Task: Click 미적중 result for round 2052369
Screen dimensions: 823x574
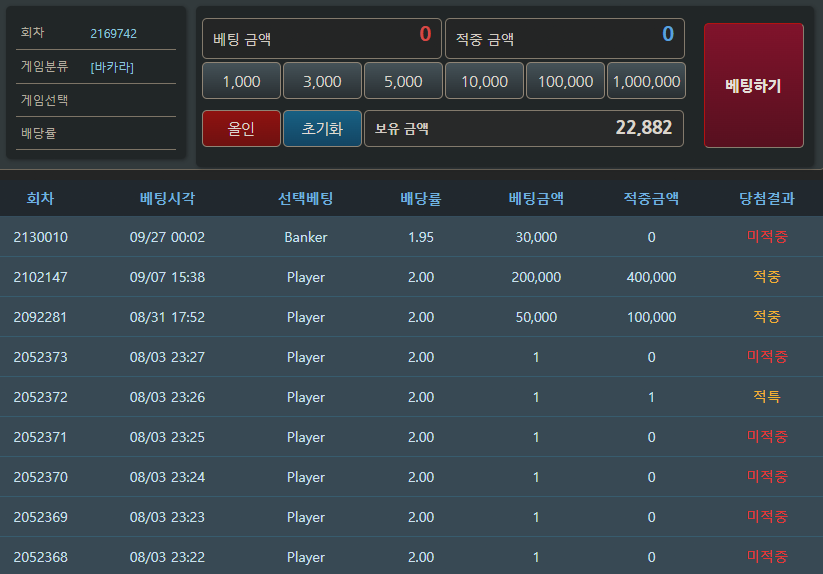Action: point(767,516)
